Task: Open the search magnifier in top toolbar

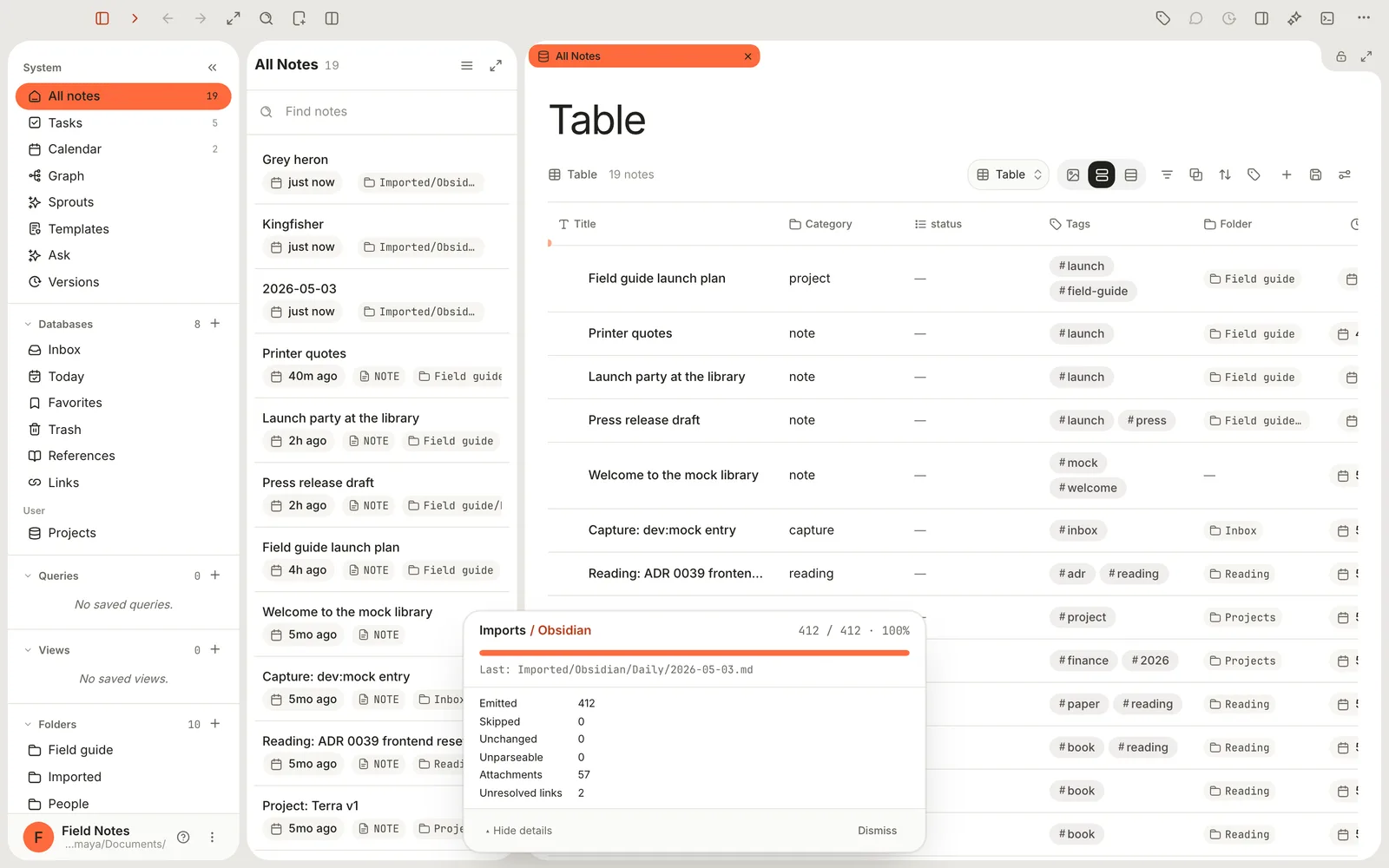Action: pos(267,18)
